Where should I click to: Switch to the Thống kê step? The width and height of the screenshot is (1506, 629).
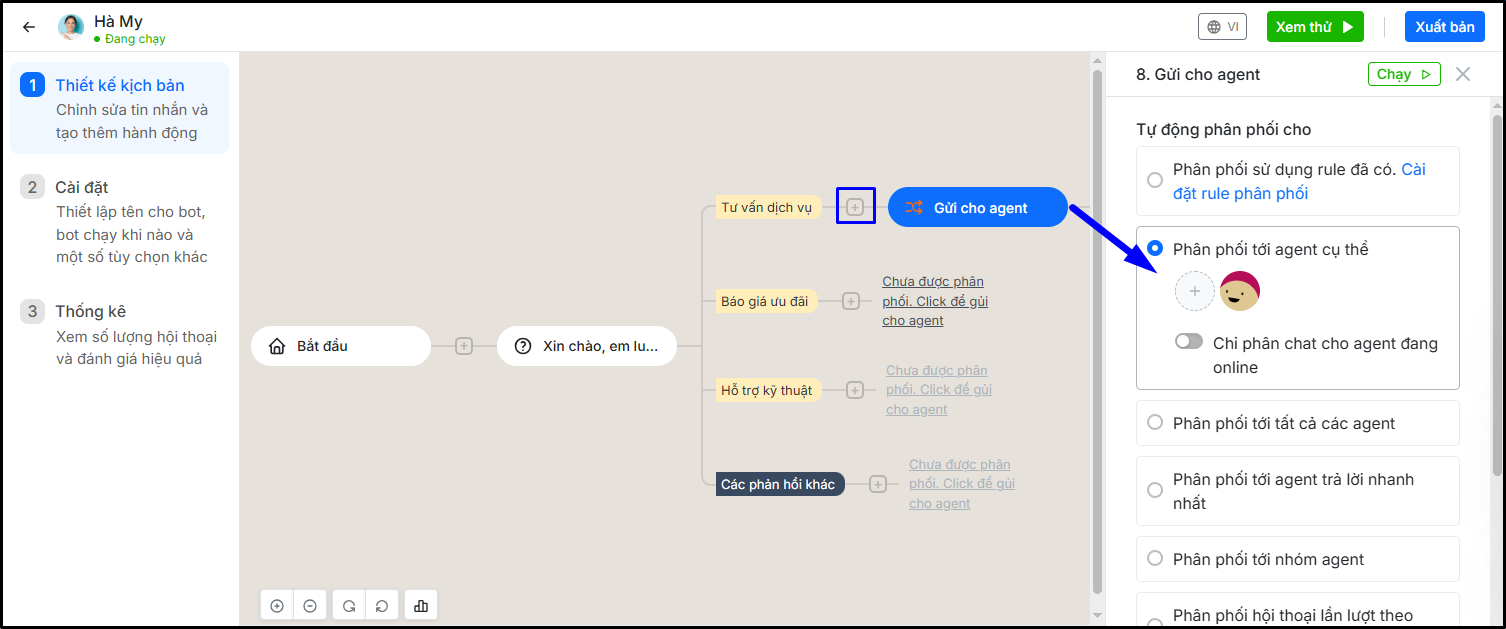coord(90,311)
